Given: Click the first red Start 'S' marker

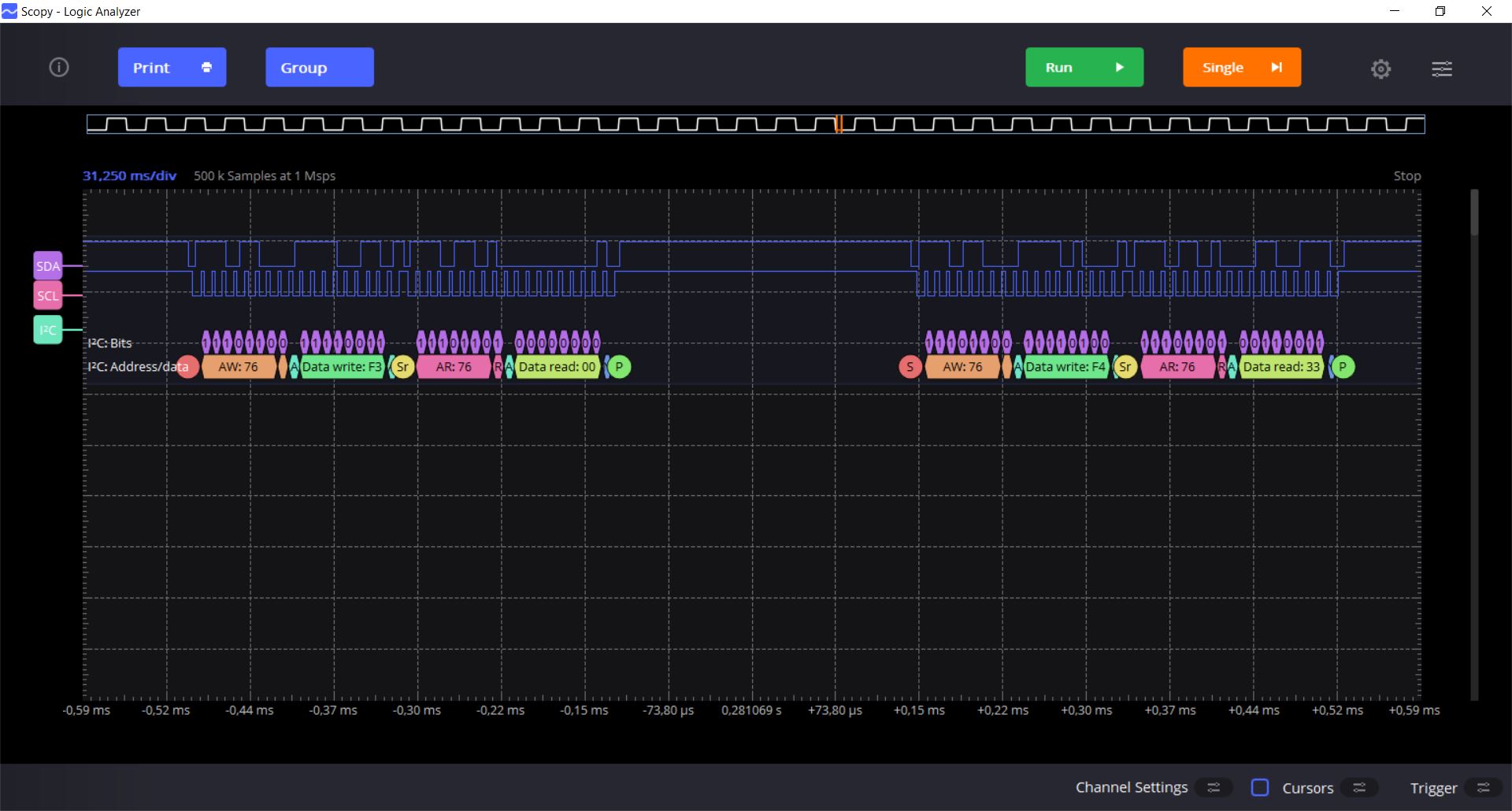Looking at the screenshot, I should 187,367.
